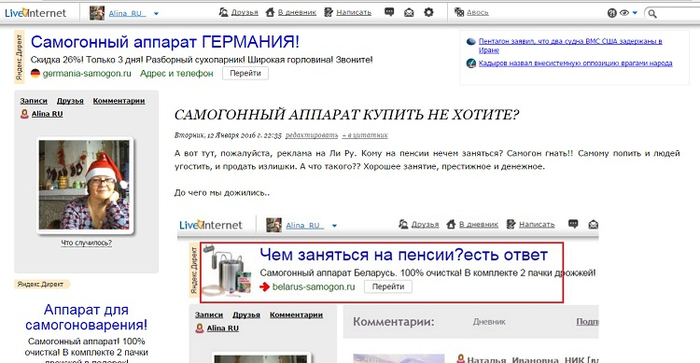
Task: Click the Перейти button in the Germany ad
Action: 246,73
